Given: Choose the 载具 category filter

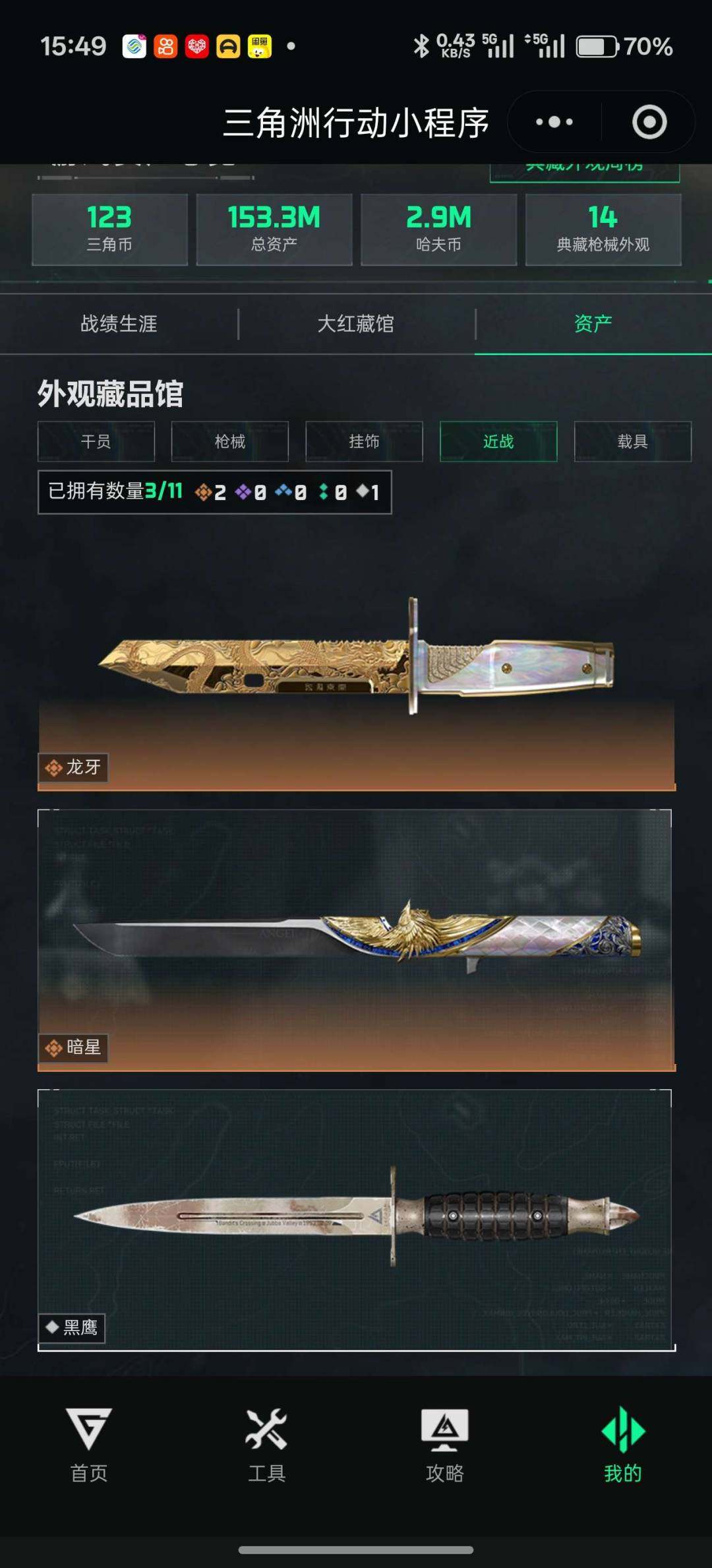Looking at the screenshot, I should 633,441.
